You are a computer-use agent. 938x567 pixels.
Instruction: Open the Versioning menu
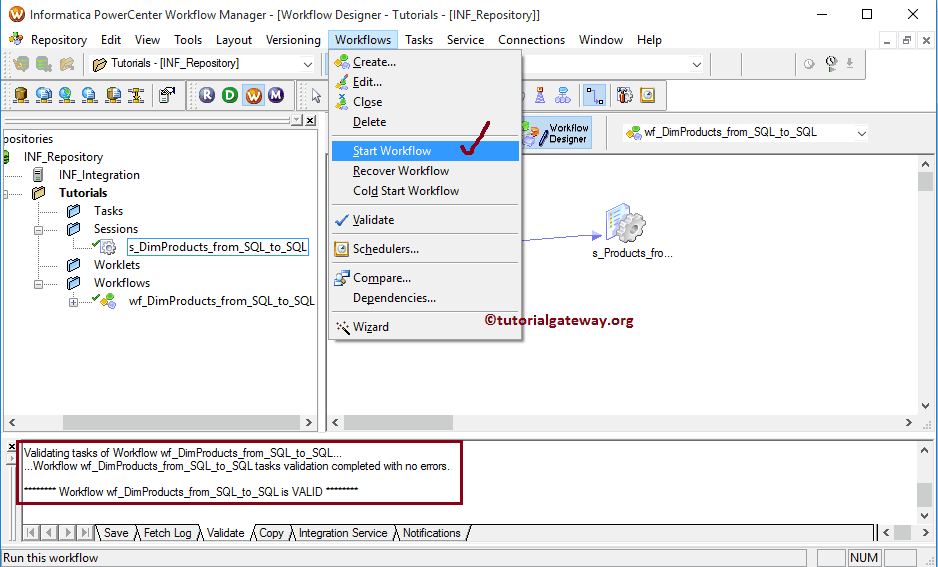click(293, 40)
